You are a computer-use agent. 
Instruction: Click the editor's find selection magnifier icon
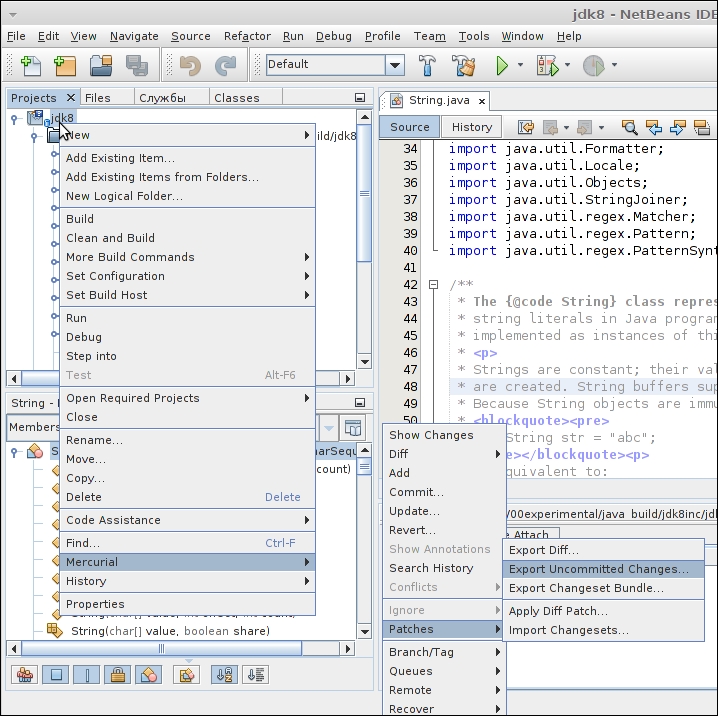coord(629,127)
